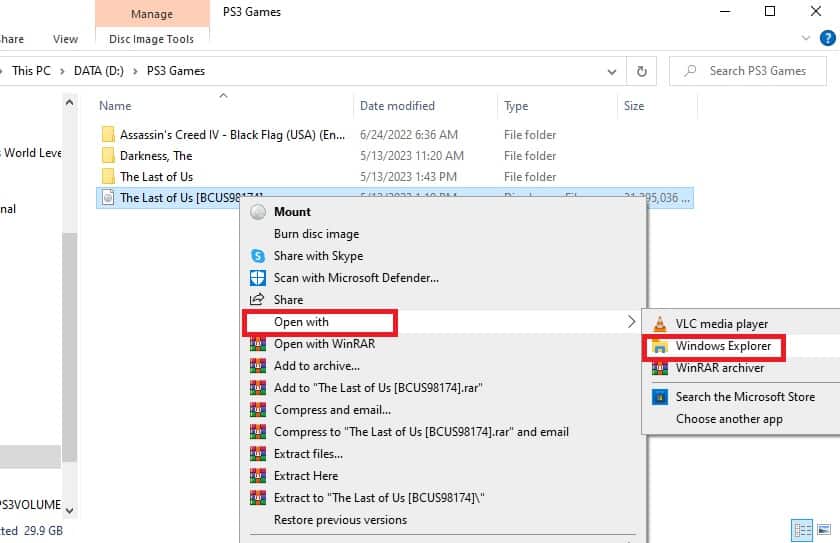Choose Extract to "The Last of Us [BCUS98174]\"
The image size is (840, 543).
click(379, 497)
